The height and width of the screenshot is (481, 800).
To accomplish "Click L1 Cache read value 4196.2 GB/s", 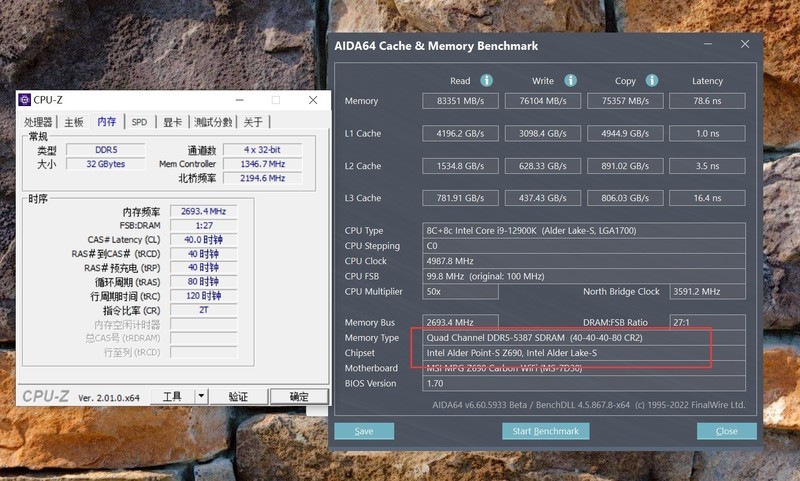I will tap(460, 134).
